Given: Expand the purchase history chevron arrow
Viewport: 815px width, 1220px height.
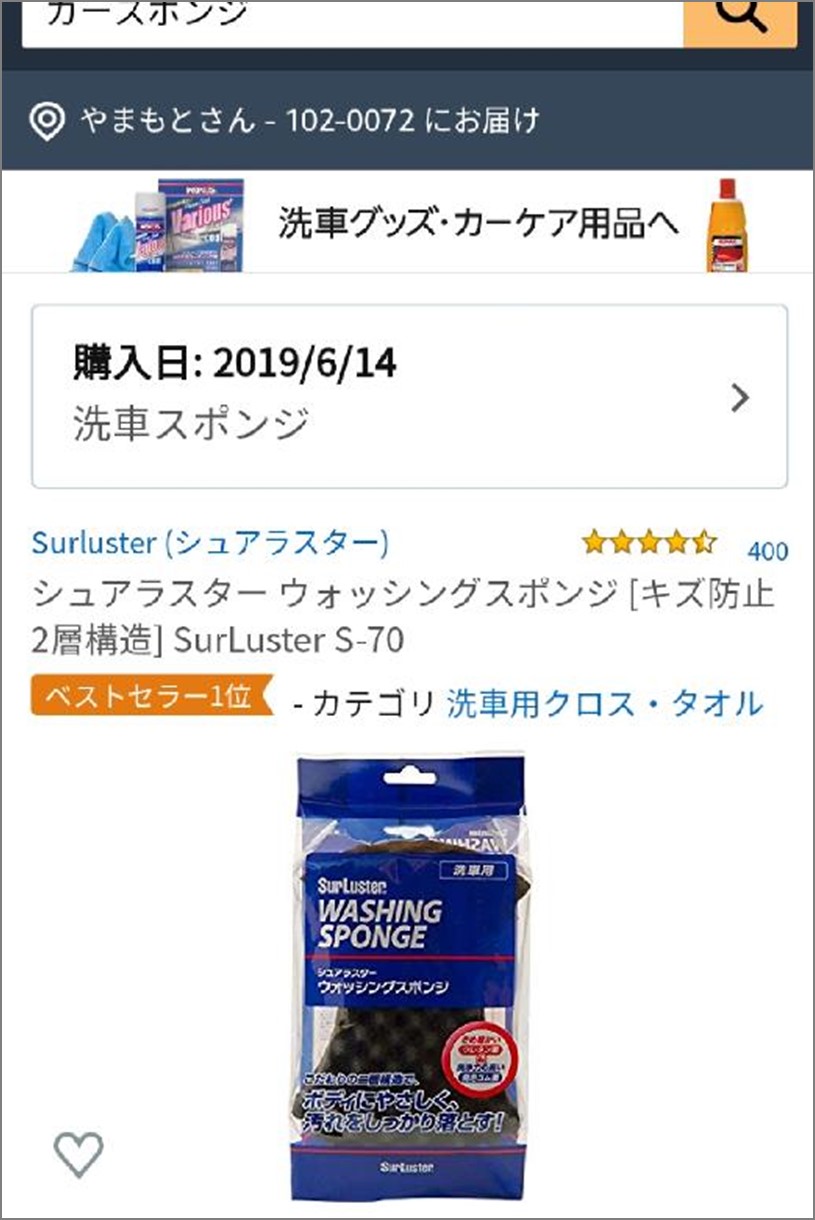Looking at the screenshot, I should click(x=740, y=398).
